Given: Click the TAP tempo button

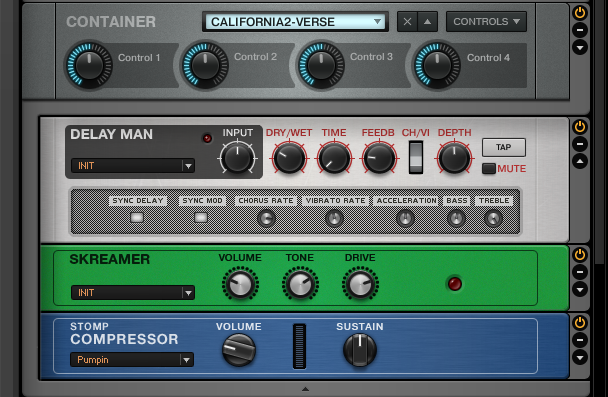Looking at the screenshot, I should (504, 147).
